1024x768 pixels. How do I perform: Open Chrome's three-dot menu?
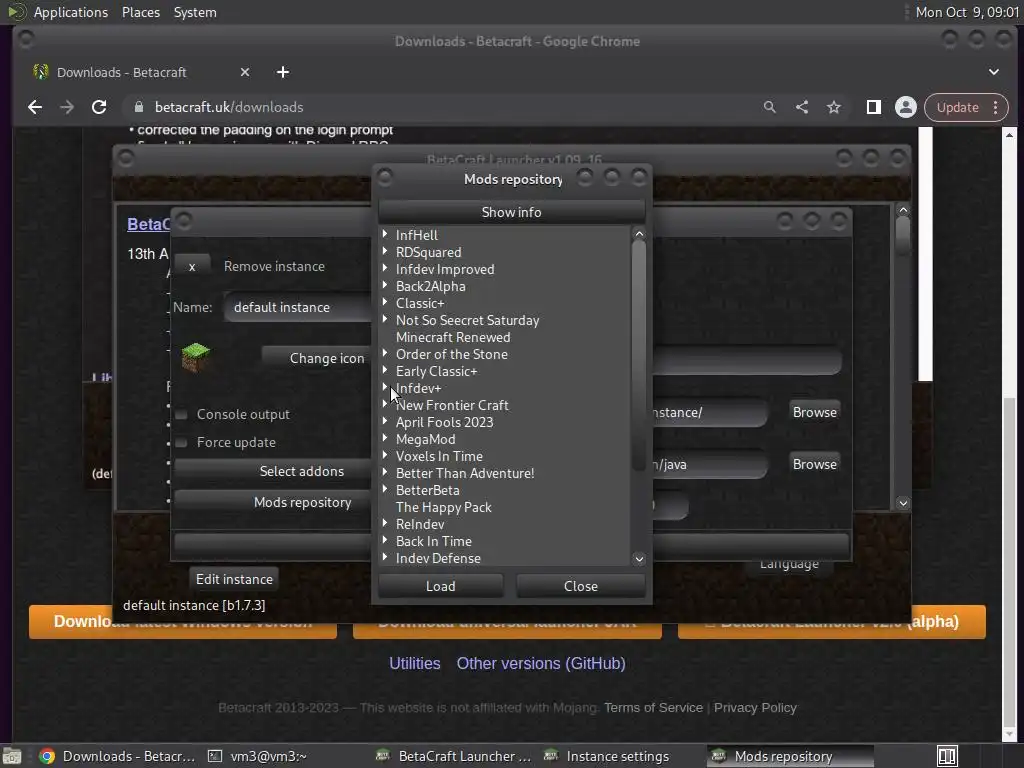pyautogui.click(x=996, y=107)
